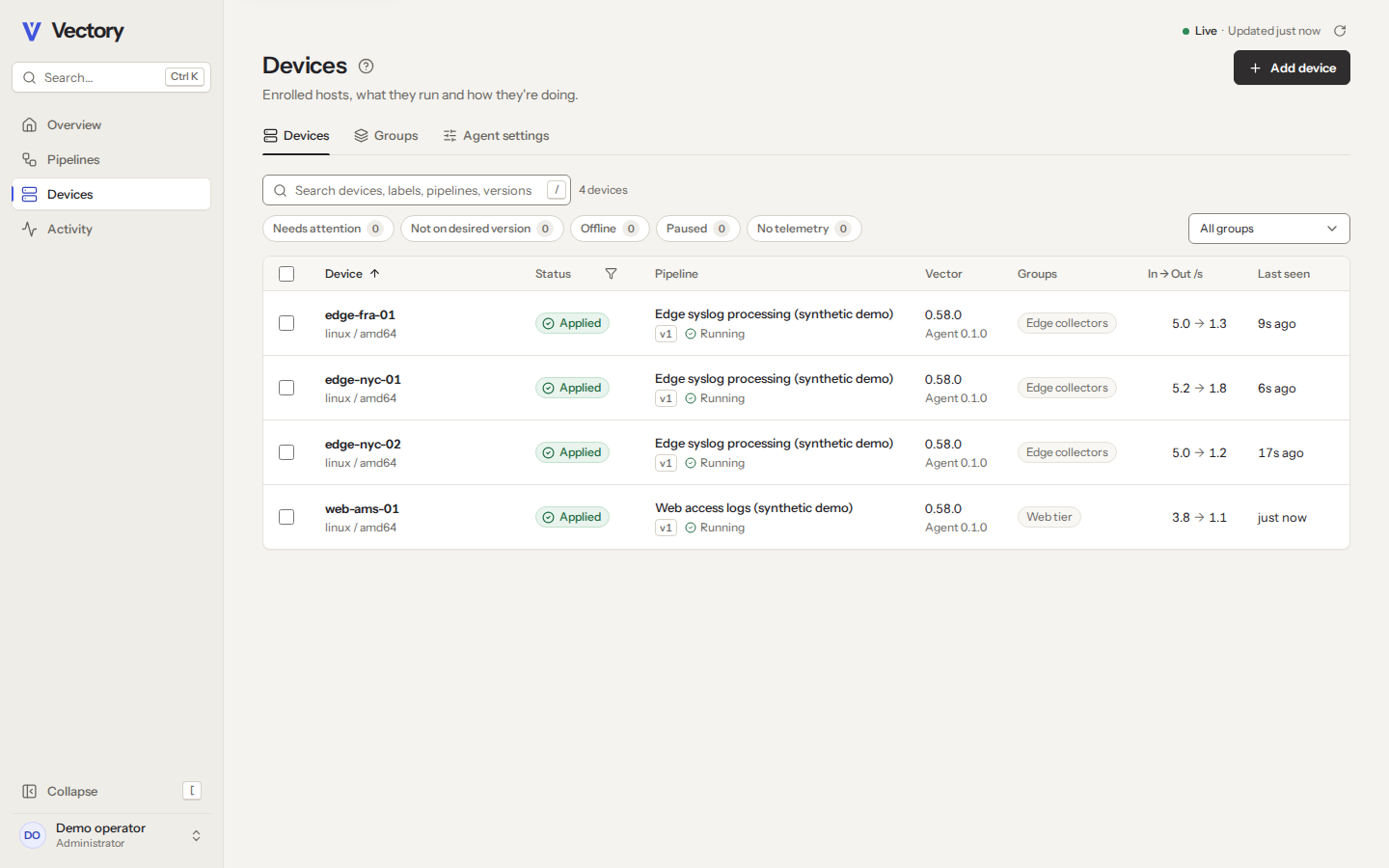Switch to the Agent settings tab
This screenshot has height=868, width=1389.
click(x=496, y=136)
